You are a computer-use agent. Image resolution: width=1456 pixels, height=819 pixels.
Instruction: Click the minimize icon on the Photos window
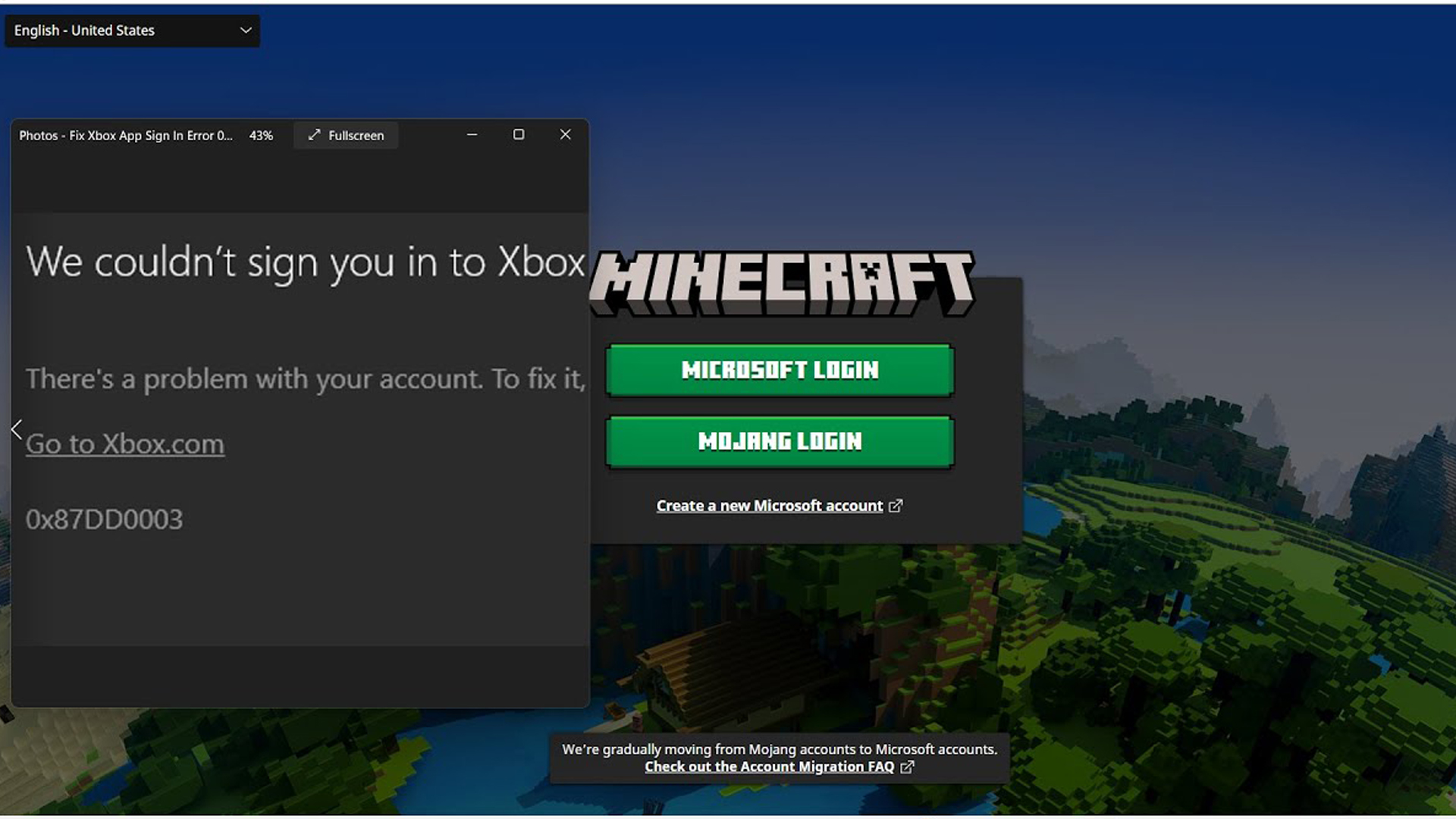point(472,134)
